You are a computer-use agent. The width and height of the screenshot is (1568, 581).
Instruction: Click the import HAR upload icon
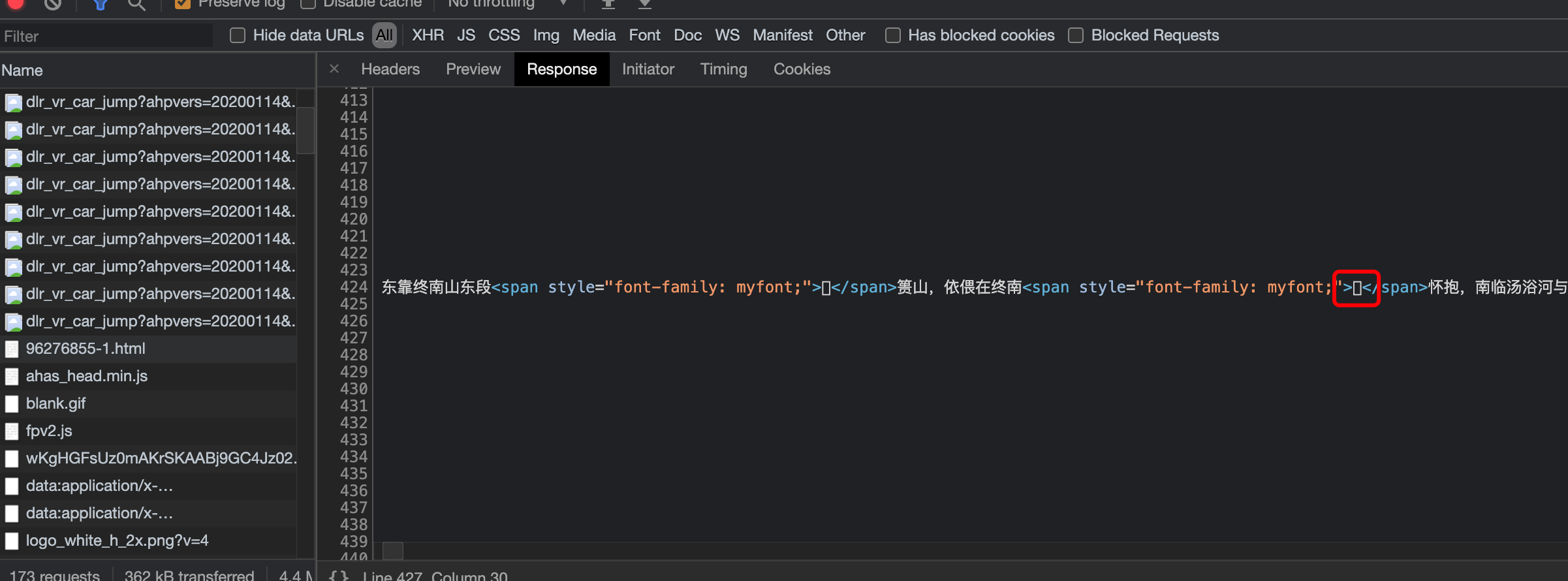[608, 4]
